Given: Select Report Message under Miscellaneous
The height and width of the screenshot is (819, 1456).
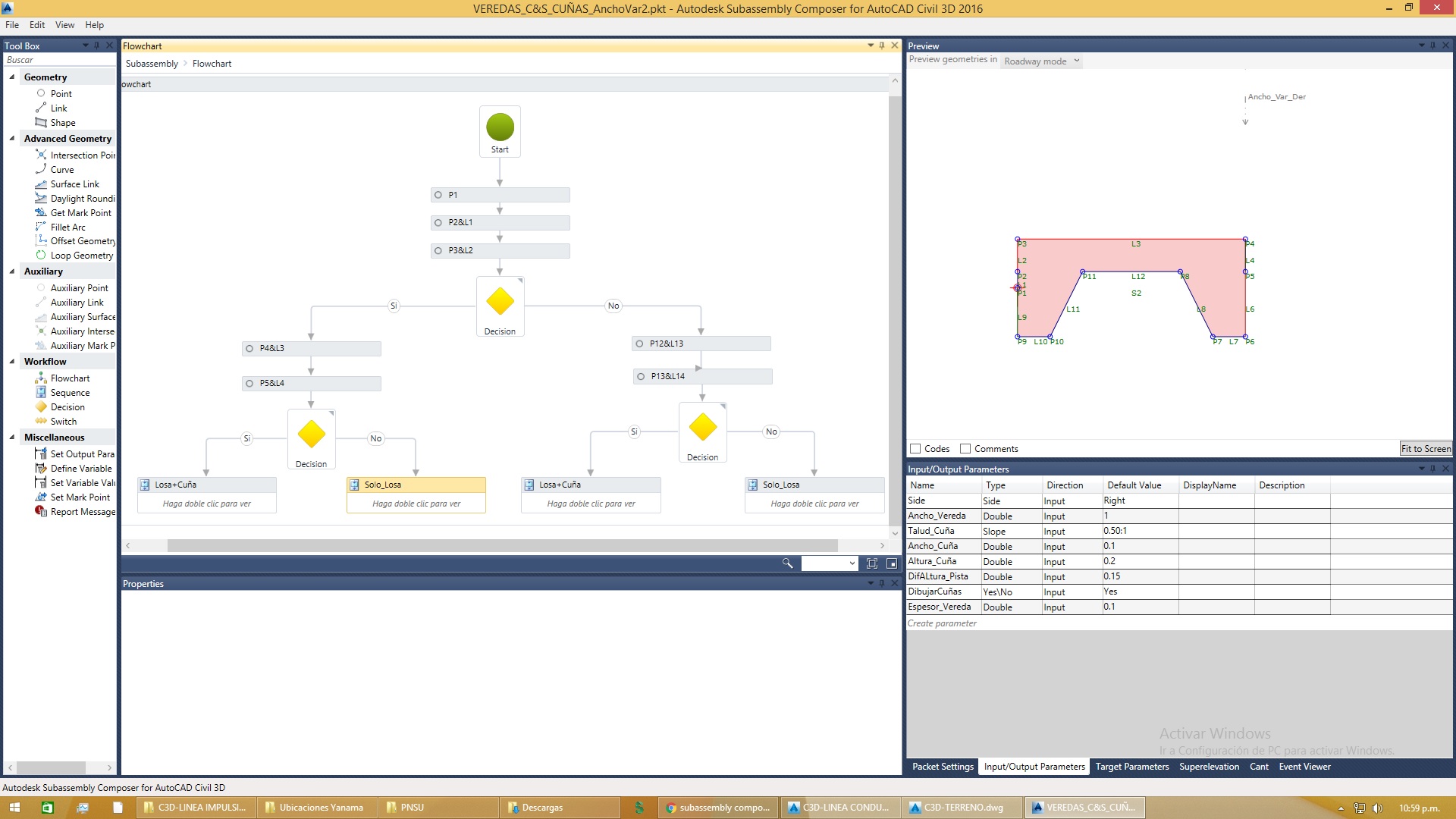Looking at the screenshot, I should click(81, 511).
